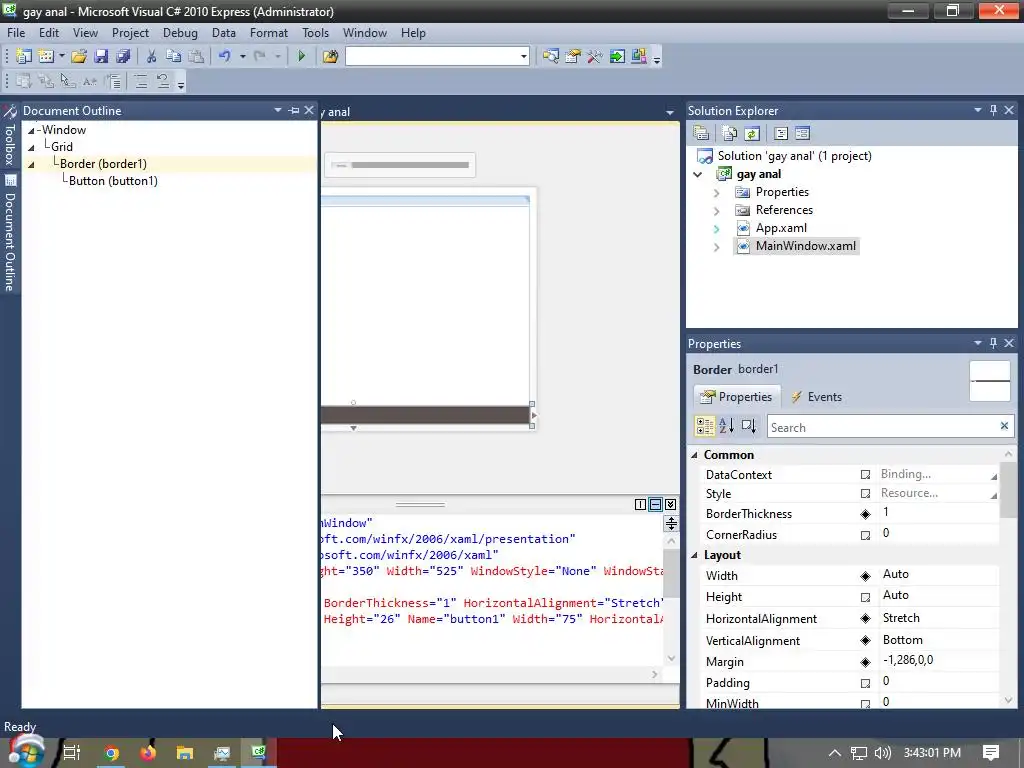Click the Solution Explorer Properties icon
Screen dimensions: 1024x768
click(701, 134)
